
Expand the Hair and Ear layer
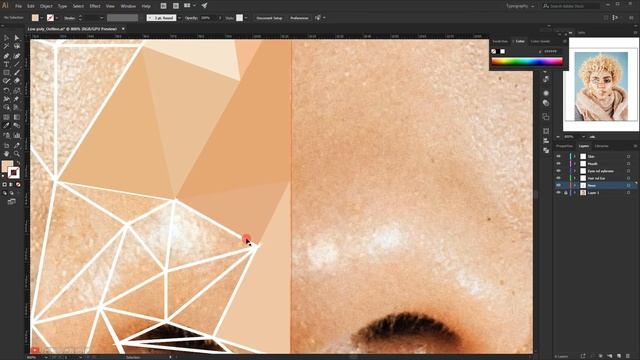(x=575, y=178)
